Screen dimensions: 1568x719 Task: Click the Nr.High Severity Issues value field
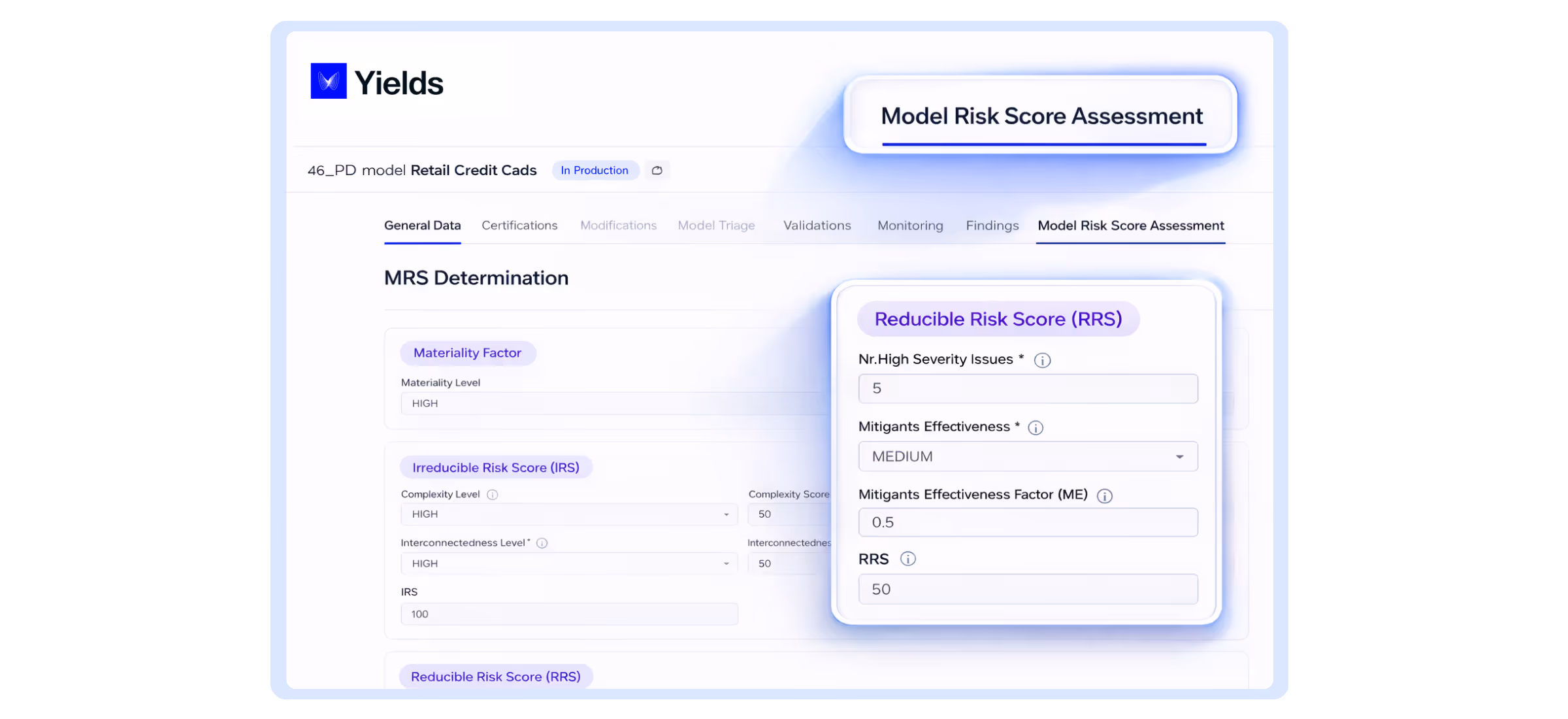(1027, 388)
